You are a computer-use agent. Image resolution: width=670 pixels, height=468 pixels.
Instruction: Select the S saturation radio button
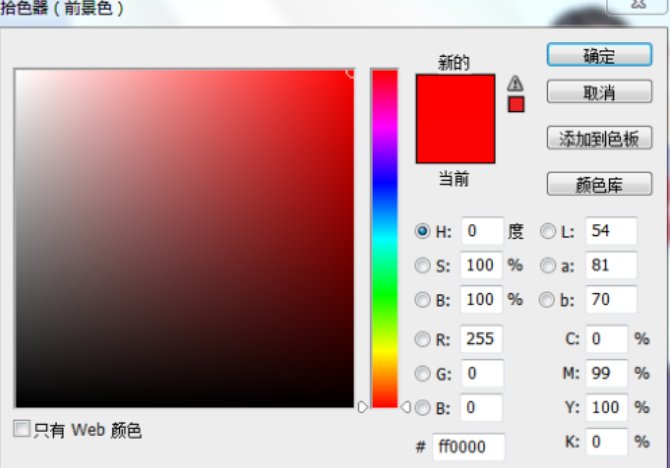pos(422,265)
